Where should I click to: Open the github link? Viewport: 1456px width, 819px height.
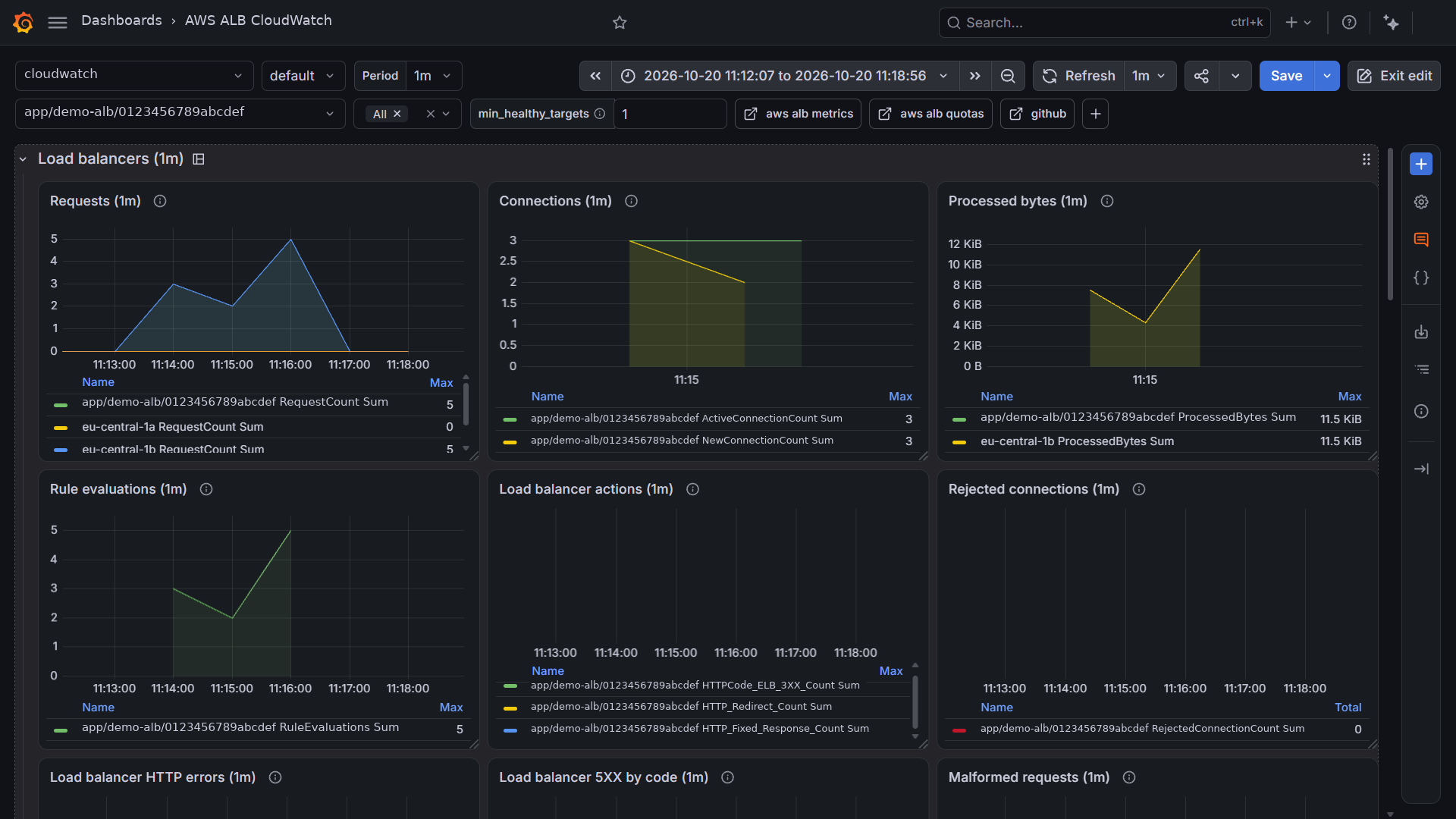pos(1037,114)
